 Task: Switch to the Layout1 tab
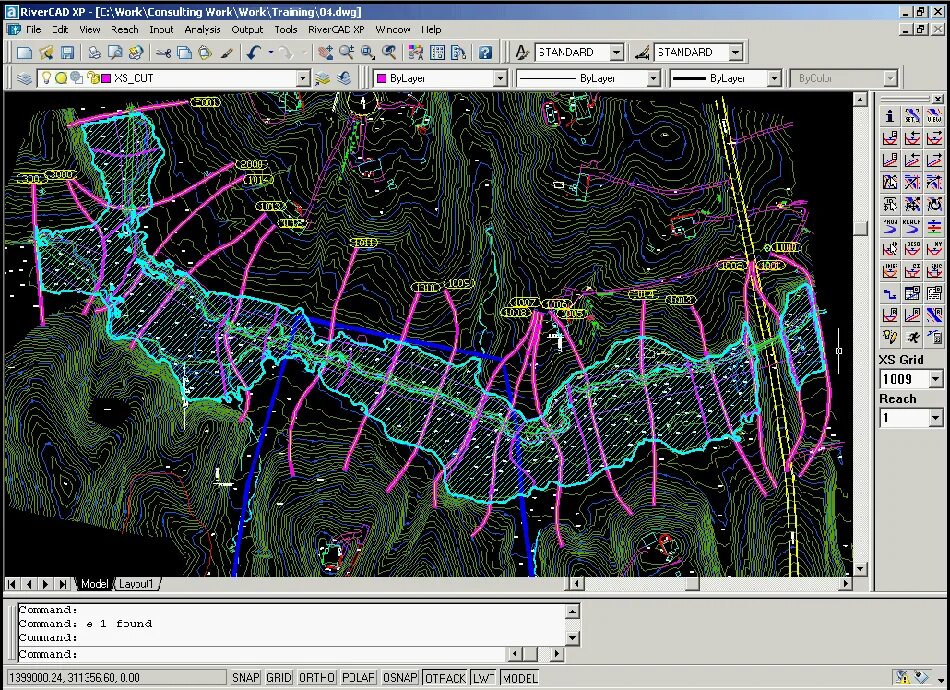coord(137,583)
